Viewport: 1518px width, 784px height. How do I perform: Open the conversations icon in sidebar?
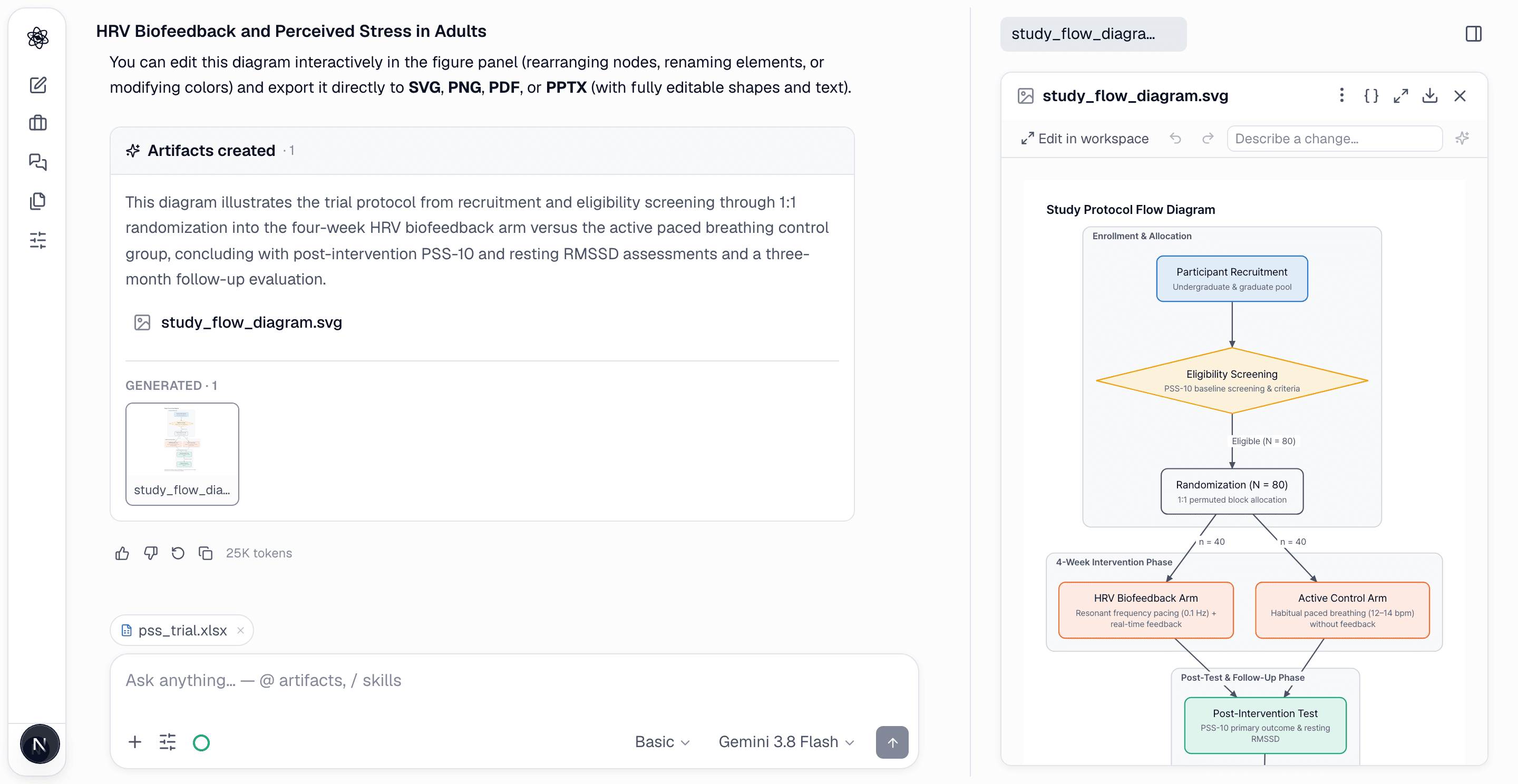coord(38,162)
